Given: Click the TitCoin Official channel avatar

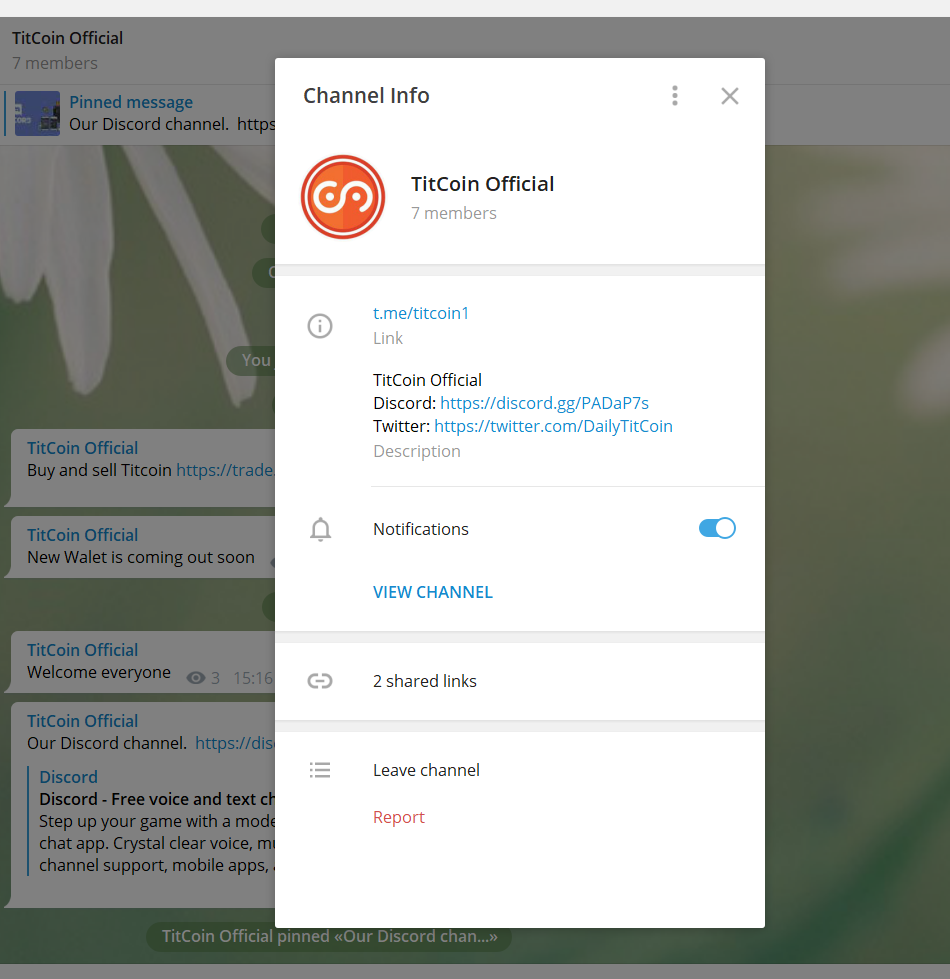Looking at the screenshot, I should pyautogui.click(x=343, y=197).
